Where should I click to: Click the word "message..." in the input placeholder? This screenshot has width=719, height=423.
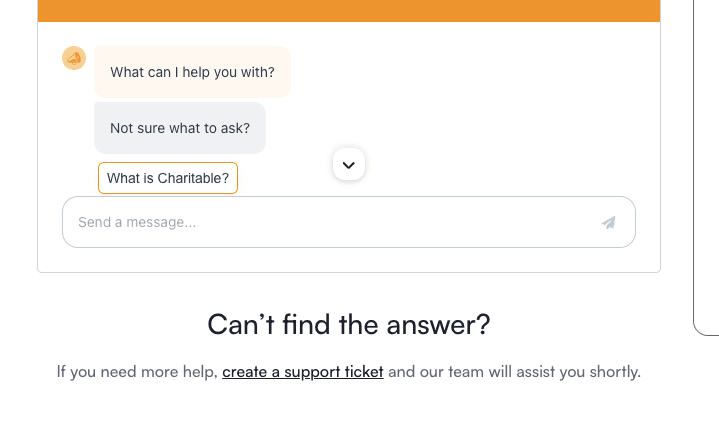tap(161, 223)
